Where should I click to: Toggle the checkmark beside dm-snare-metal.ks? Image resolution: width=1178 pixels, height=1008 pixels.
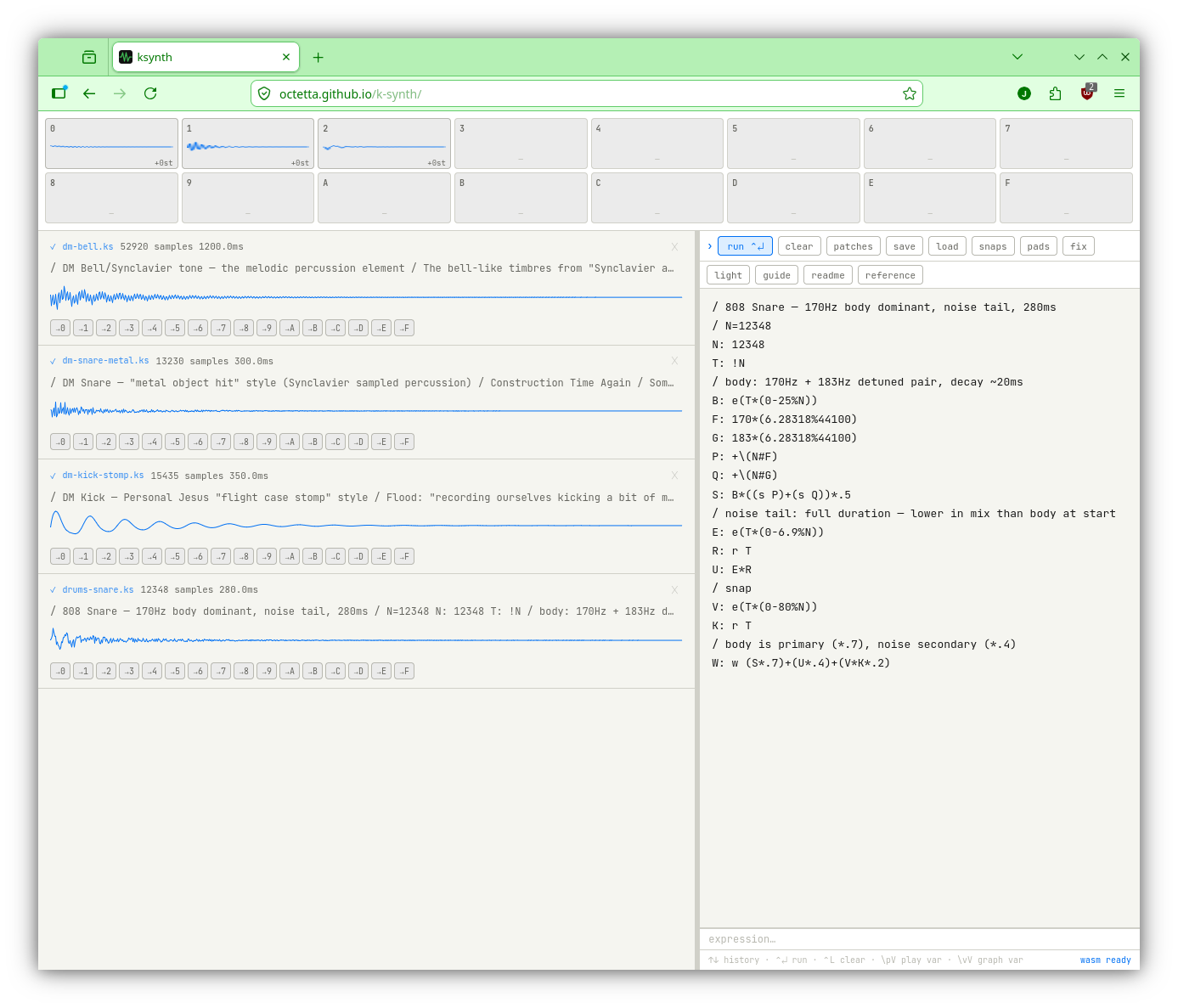pyautogui.click(x=53, y=361)
